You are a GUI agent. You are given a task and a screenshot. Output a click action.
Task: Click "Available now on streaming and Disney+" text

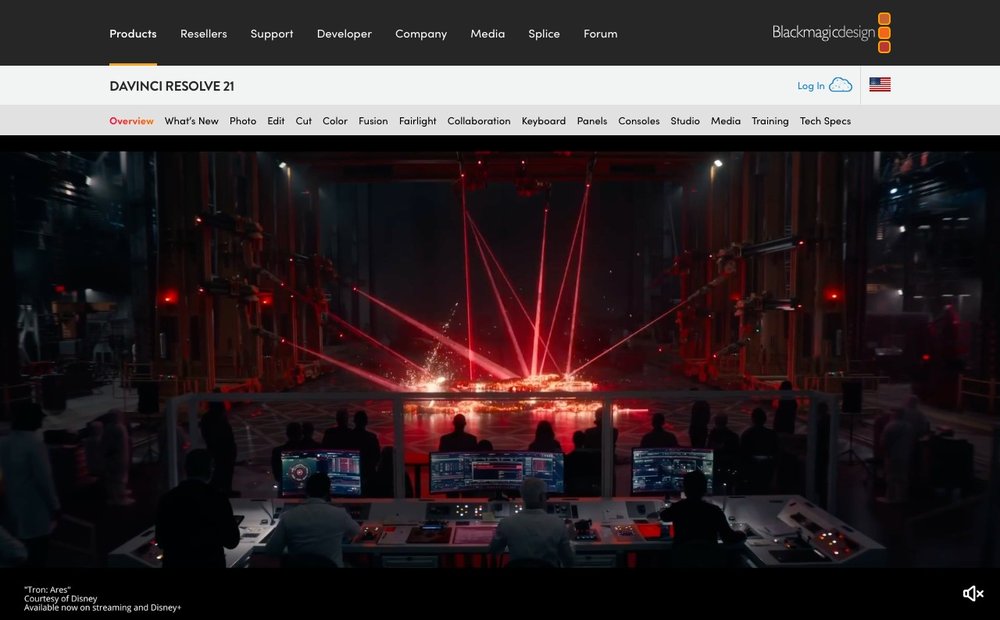[x=103, y=608]
